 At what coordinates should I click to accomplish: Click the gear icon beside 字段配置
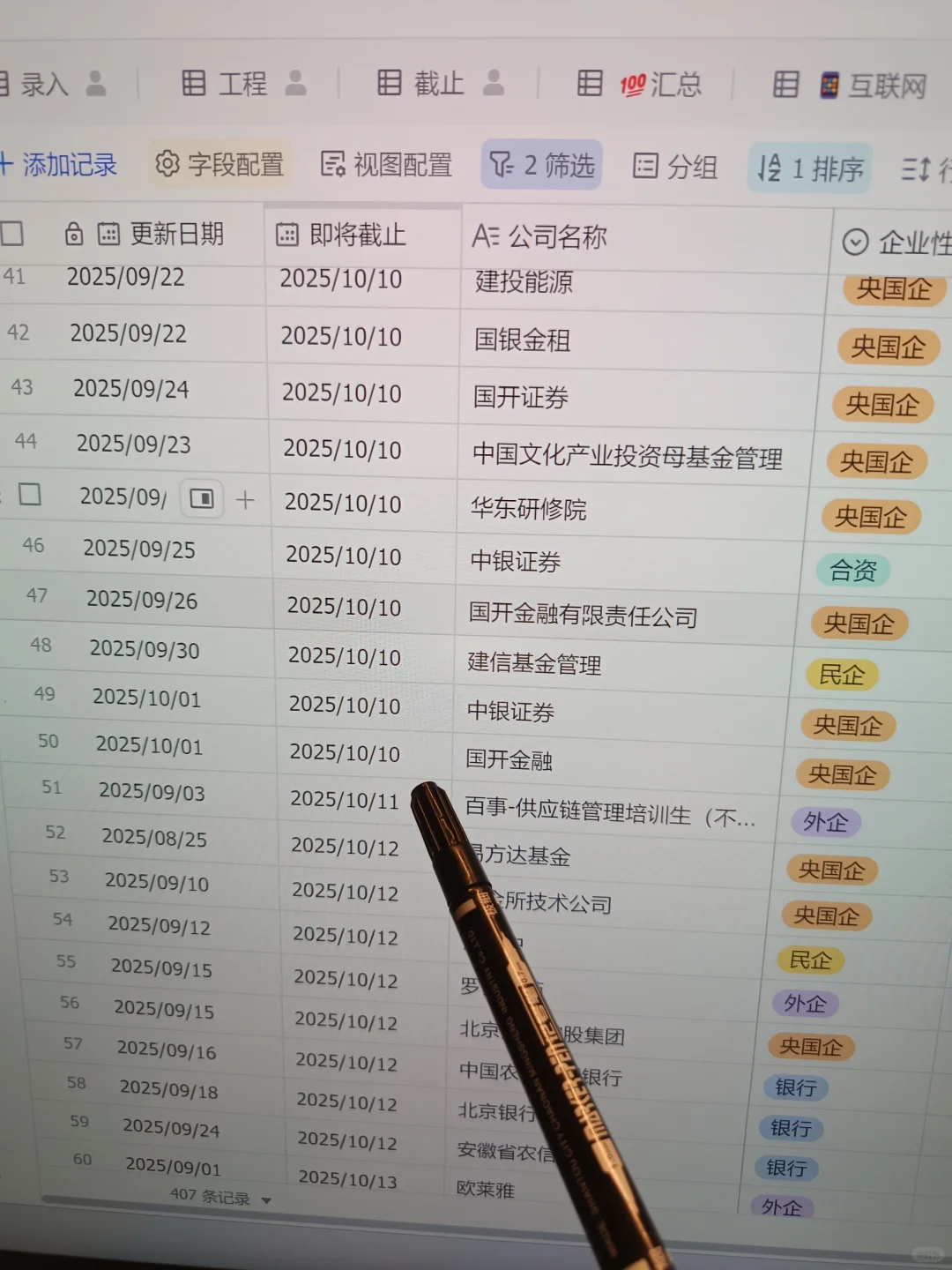pyautogui.click(x=167, y=163)
